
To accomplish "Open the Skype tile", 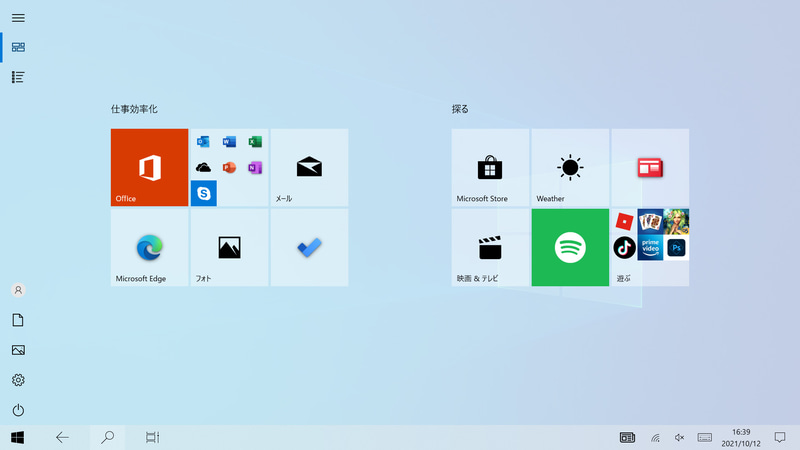I will [x=204, y=193].
